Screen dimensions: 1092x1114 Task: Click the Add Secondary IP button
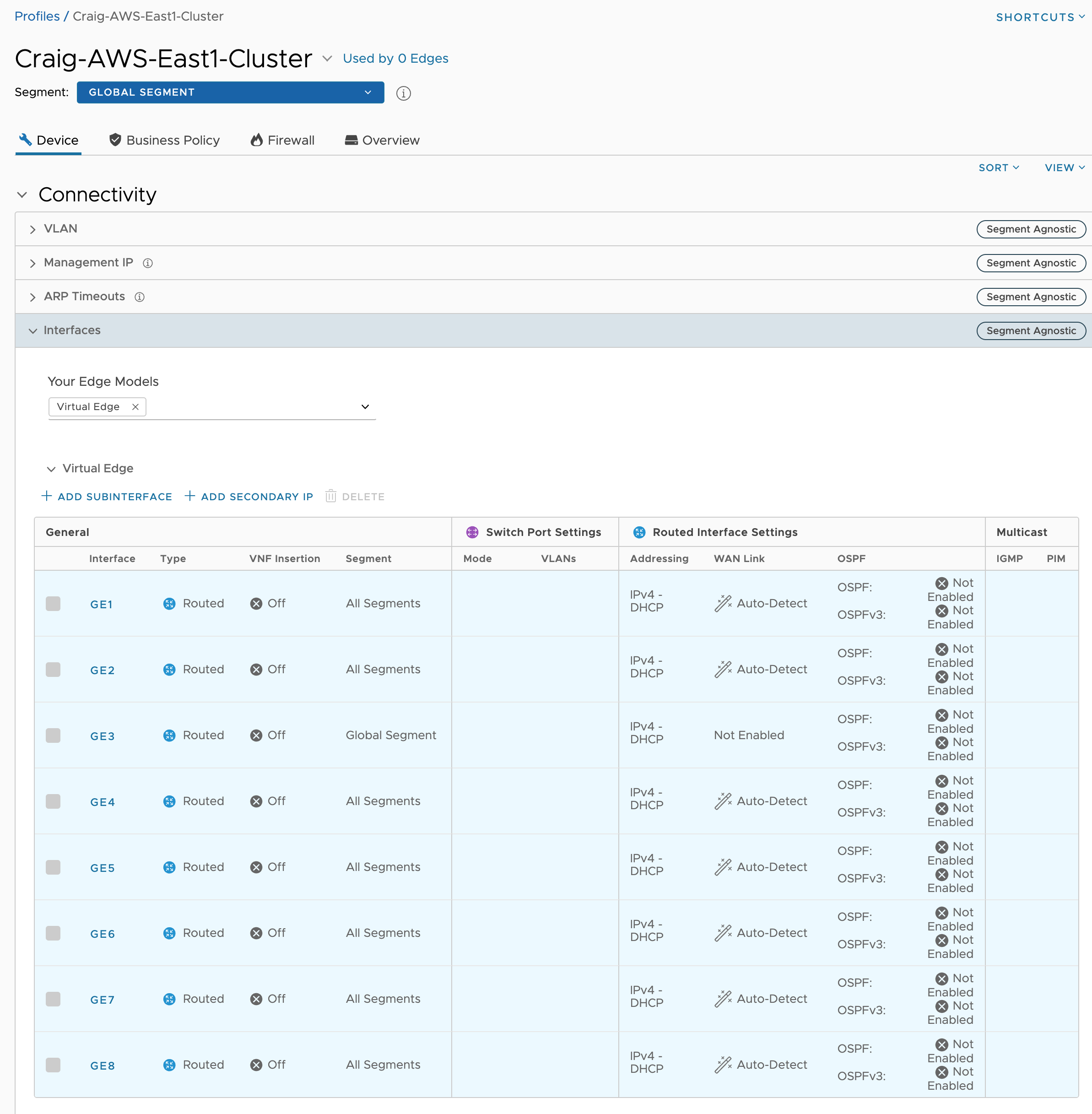pyautogui.click(x=249, y=496)
